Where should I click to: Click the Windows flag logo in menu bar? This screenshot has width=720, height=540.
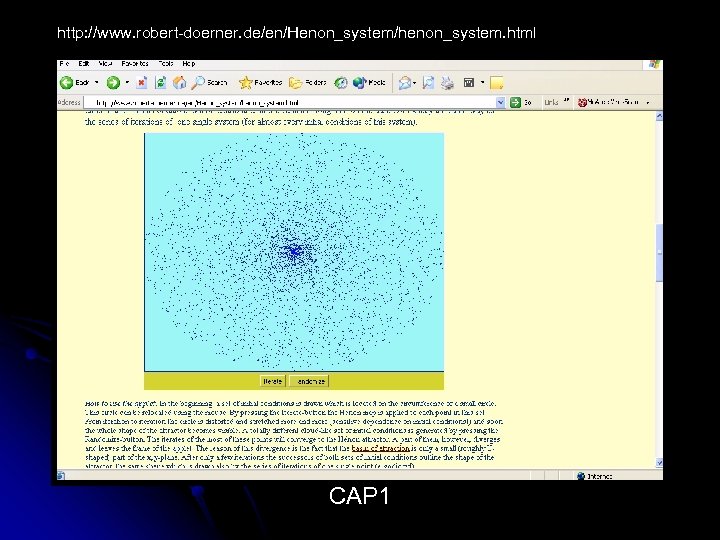click(654, 64)
